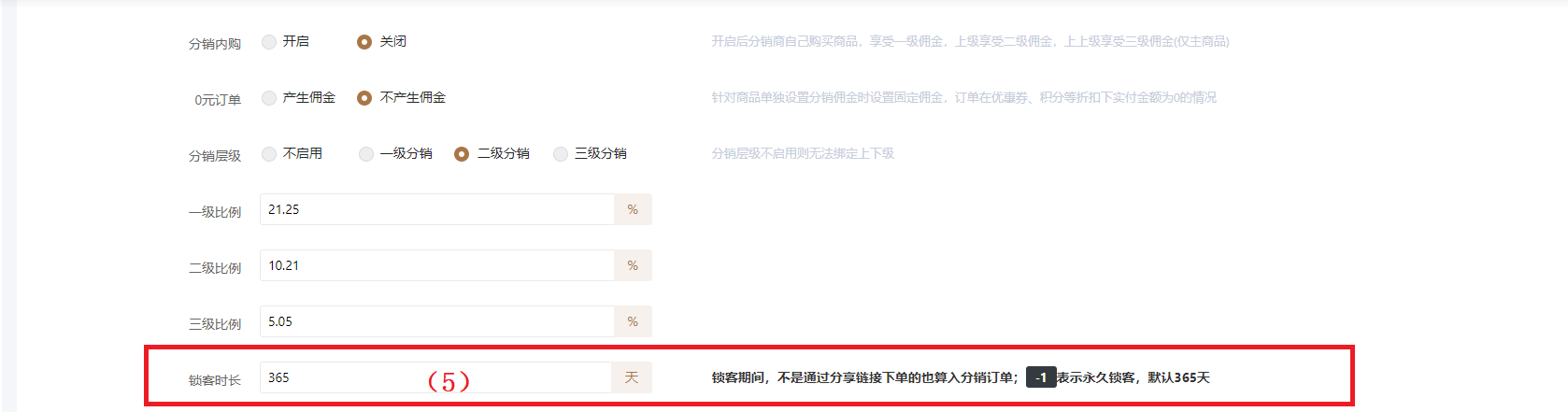Click the 分销内购 field label
This screenshot has width=1568, height=412.
coord(215,44)
